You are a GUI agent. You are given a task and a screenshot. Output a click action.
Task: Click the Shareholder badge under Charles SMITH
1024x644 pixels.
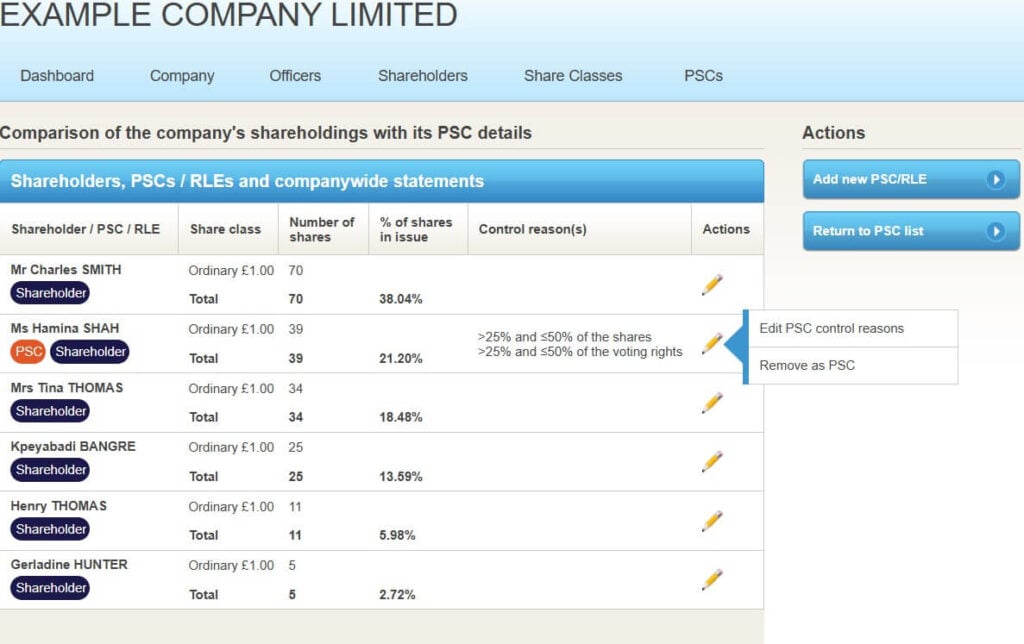tap(50, 293)
